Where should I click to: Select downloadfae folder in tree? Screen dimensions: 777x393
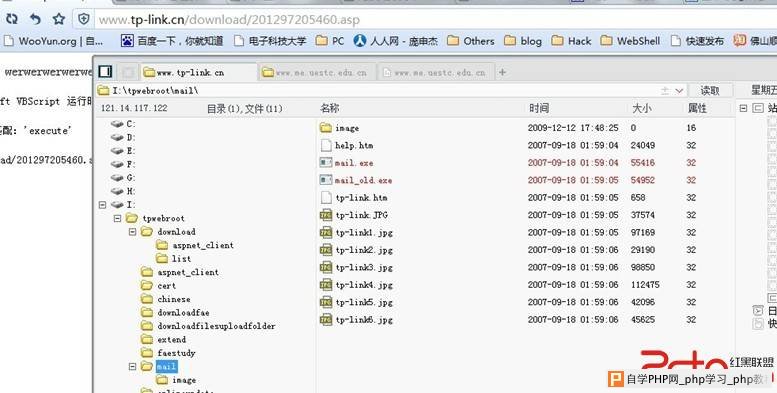(175, 313)
